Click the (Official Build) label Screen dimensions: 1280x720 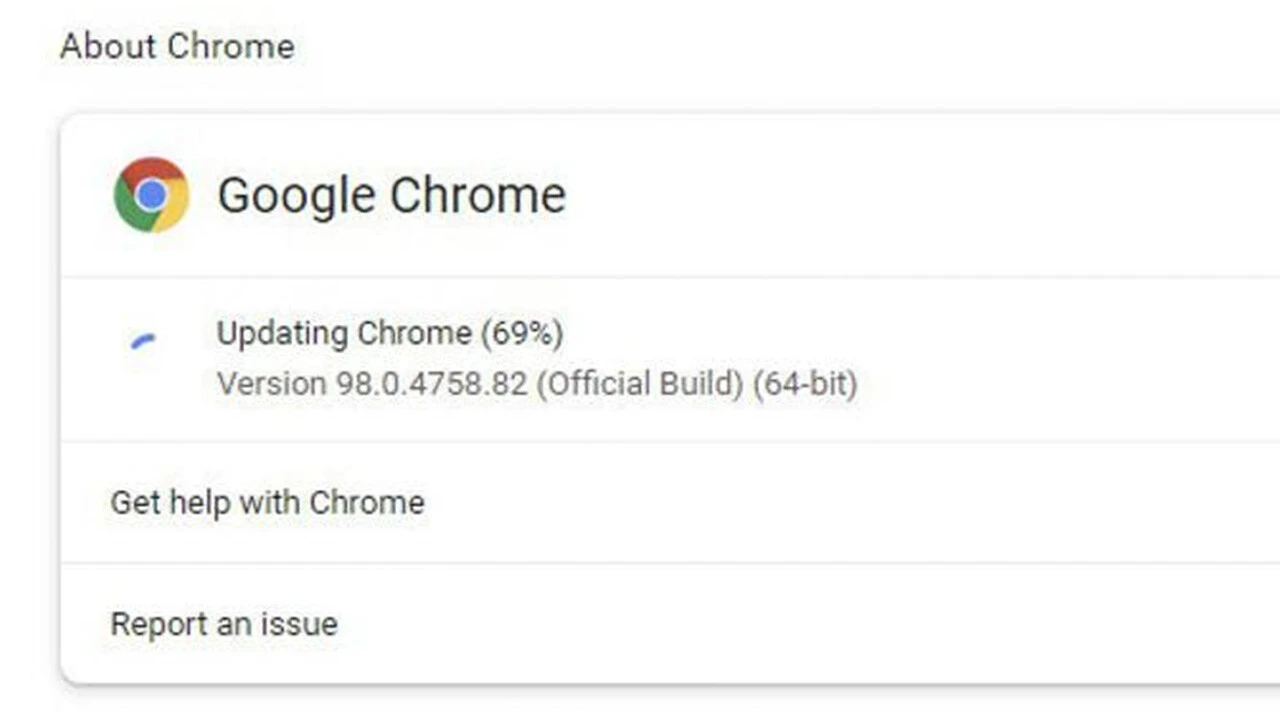640,384
